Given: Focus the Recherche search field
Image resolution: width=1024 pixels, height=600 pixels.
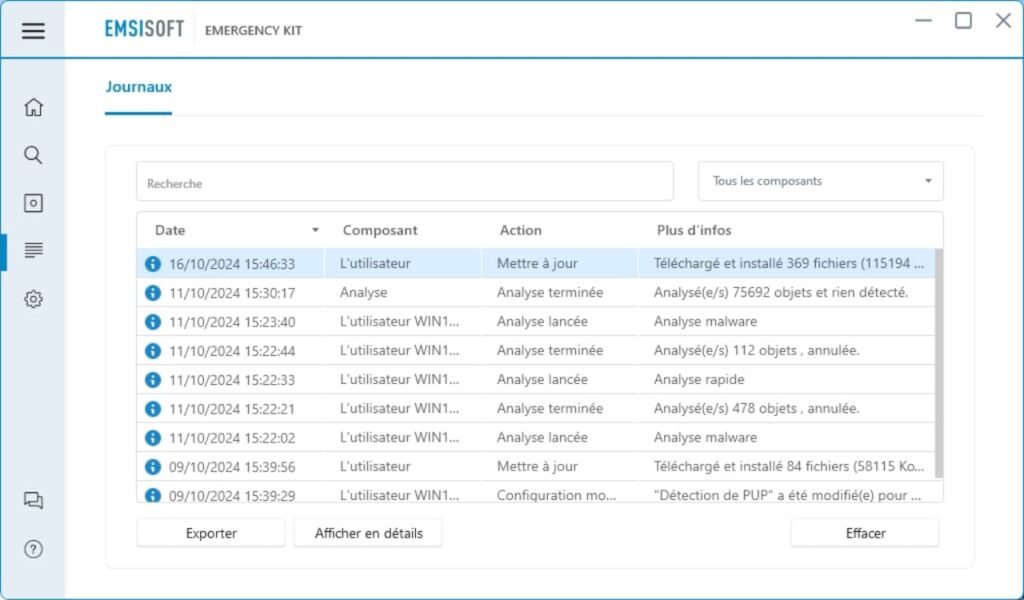Looking at the screenshot, I should point(404,183).
